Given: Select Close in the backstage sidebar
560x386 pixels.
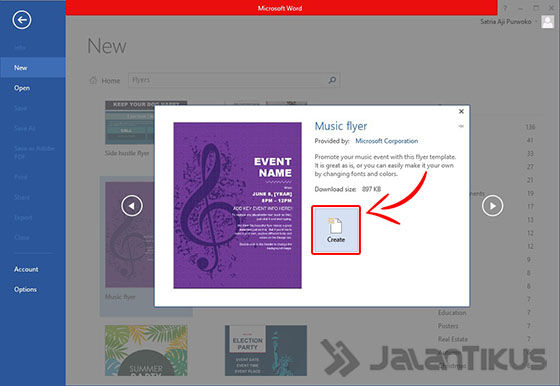Looking at the screenshot, I should pyautogui.click(x=33, y=237).
